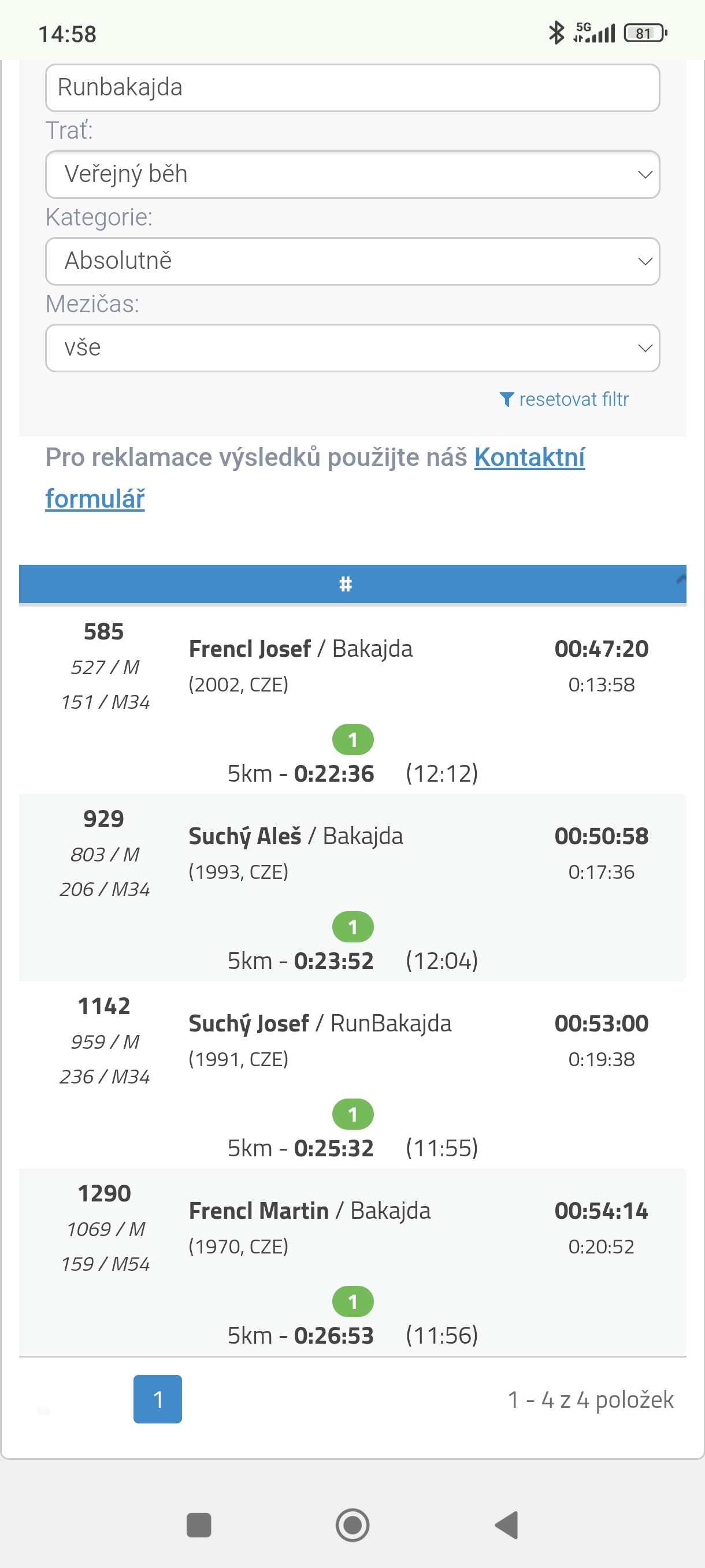Click the # column header to sort
The height and width of the screenshot is (1568, 705).
[x=346, y=585]
